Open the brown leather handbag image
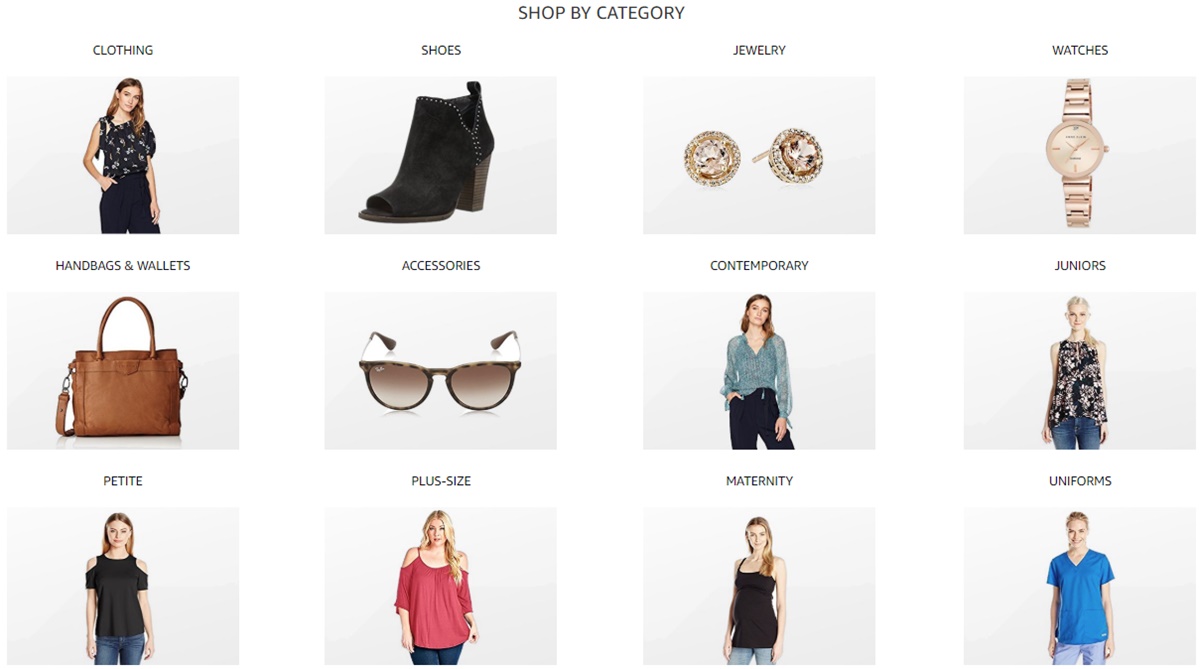This screenshot has height=669, width=1200. (x=123, y=371)
